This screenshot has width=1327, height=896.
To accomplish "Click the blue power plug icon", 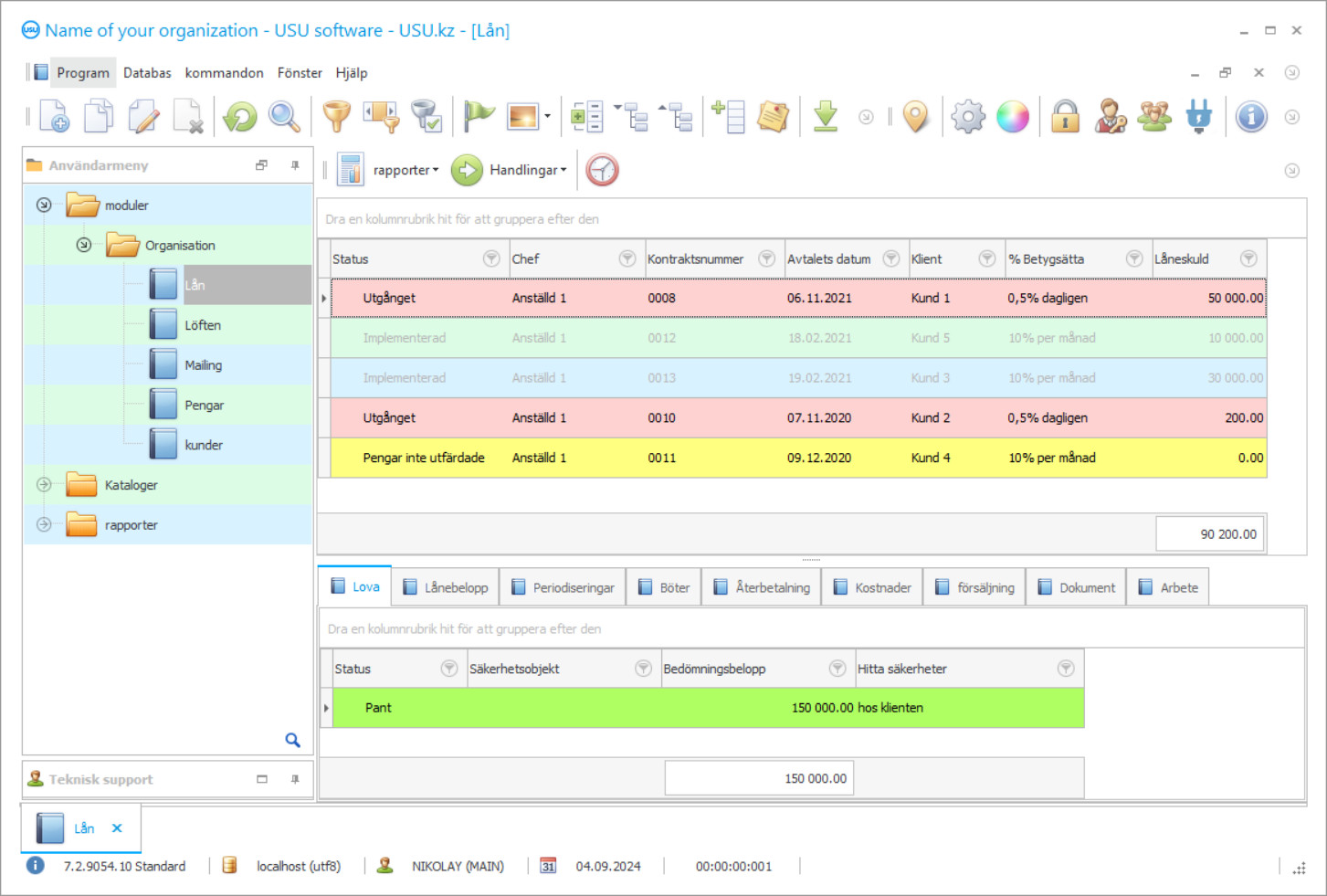I will [x=1199, y=117].
